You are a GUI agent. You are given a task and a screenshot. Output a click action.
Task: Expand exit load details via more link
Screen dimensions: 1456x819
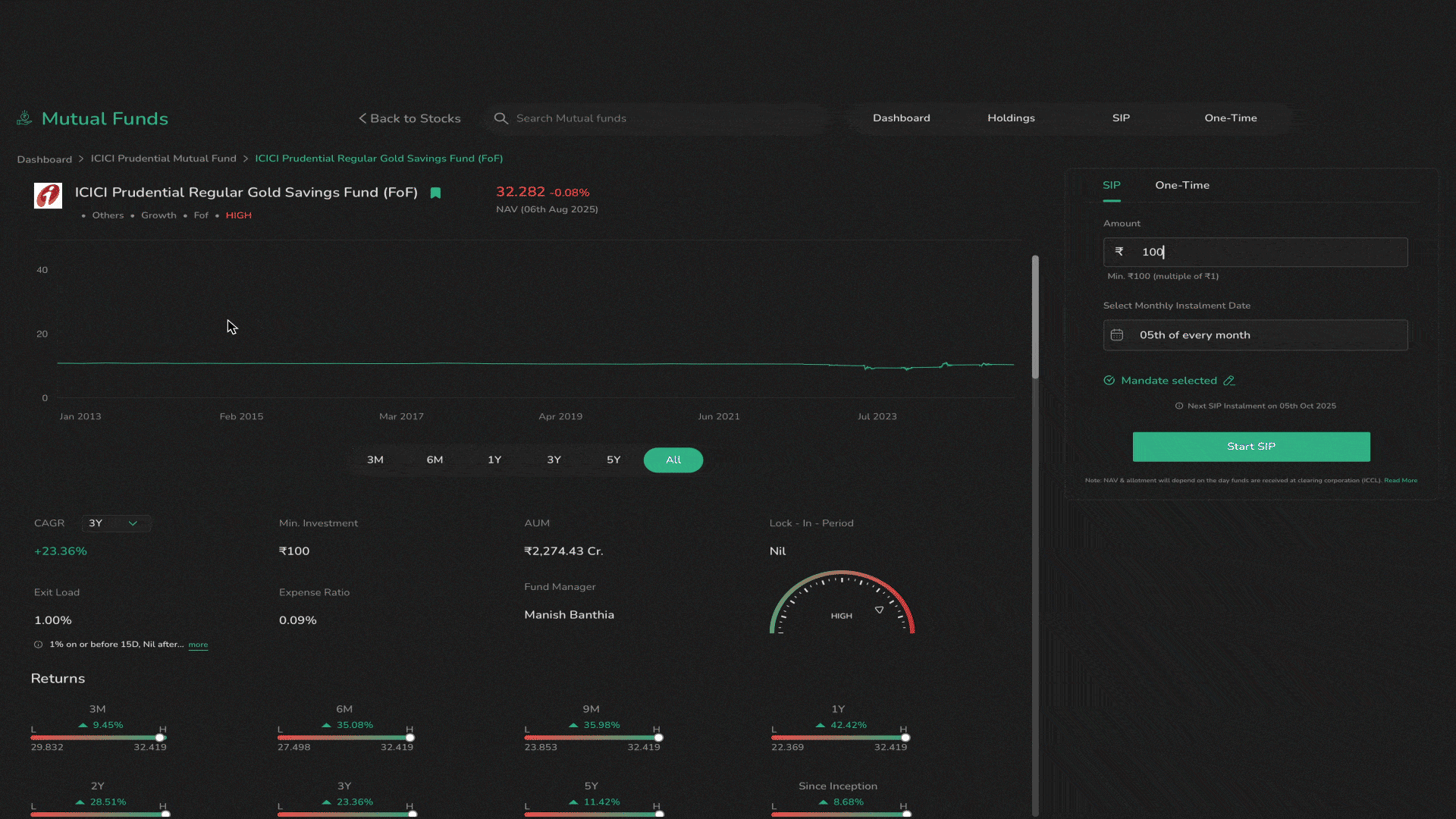point(198,645)
